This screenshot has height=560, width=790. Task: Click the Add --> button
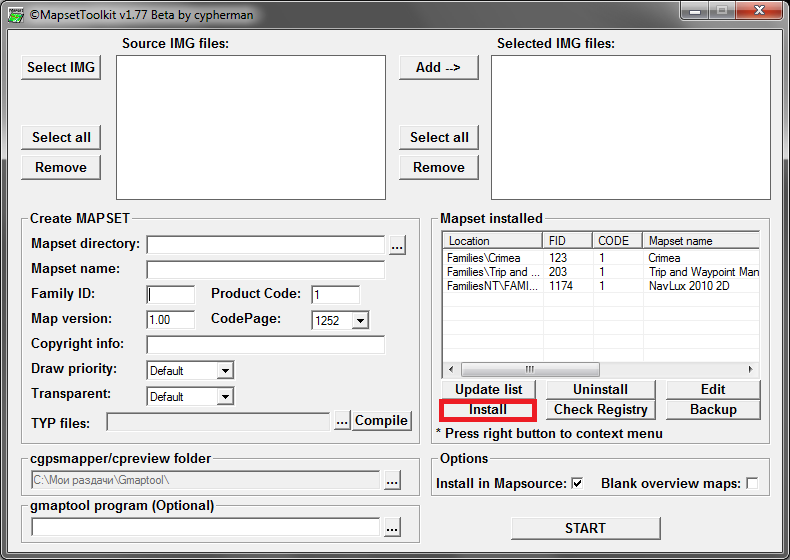pos(438,67)
